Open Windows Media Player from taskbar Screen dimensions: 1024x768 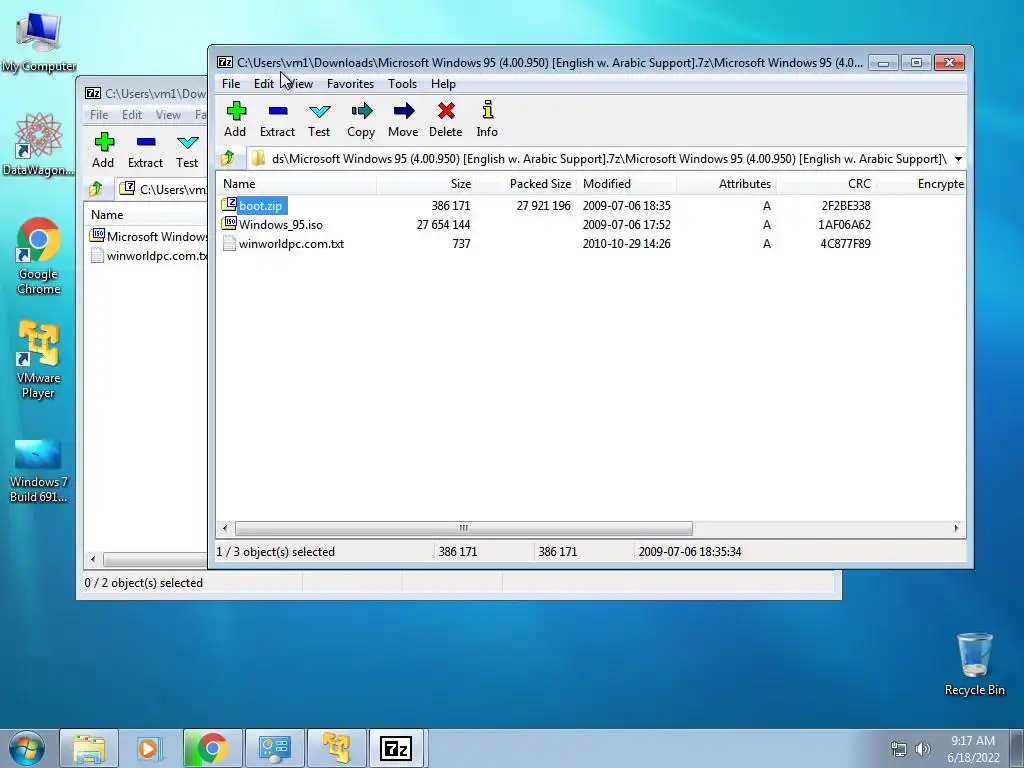coord(149,748)
